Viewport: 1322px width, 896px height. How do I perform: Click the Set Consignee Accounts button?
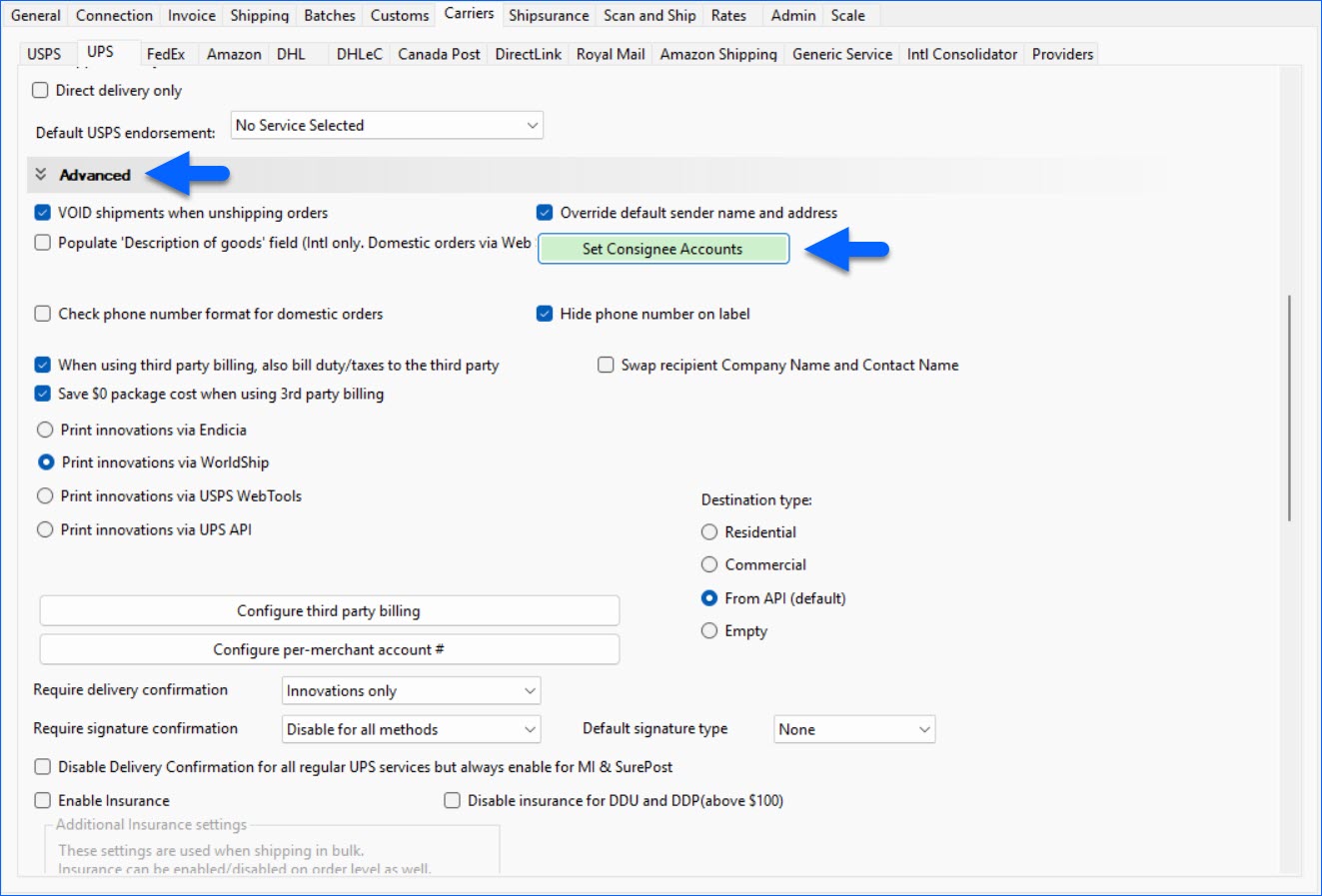(662, 249)
